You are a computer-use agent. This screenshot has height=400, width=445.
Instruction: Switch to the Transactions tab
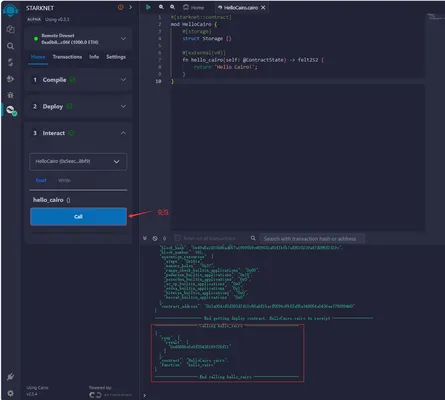[x=67, y=57]
